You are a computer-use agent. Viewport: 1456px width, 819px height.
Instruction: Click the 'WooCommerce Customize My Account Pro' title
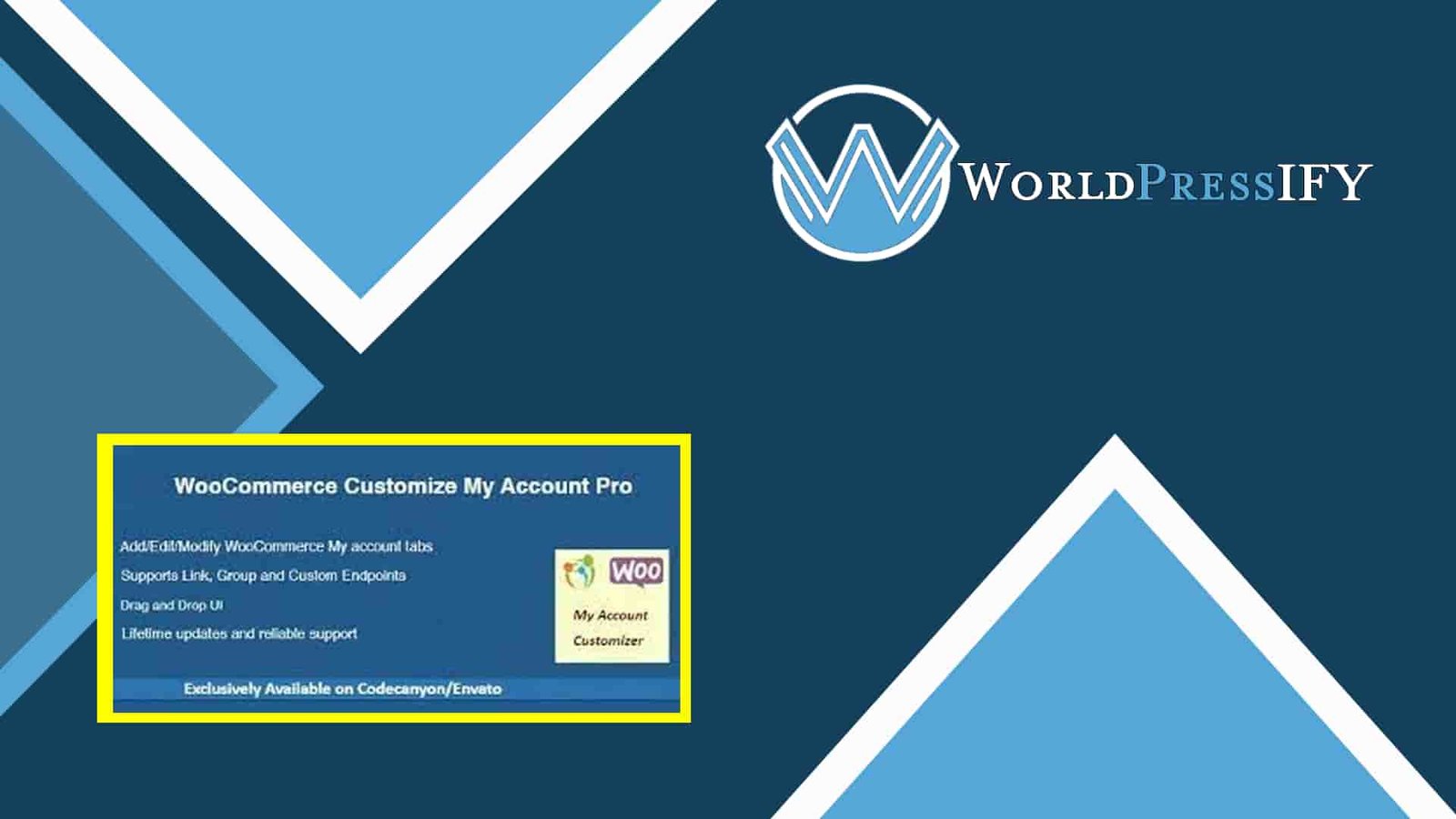click(402, 486)
